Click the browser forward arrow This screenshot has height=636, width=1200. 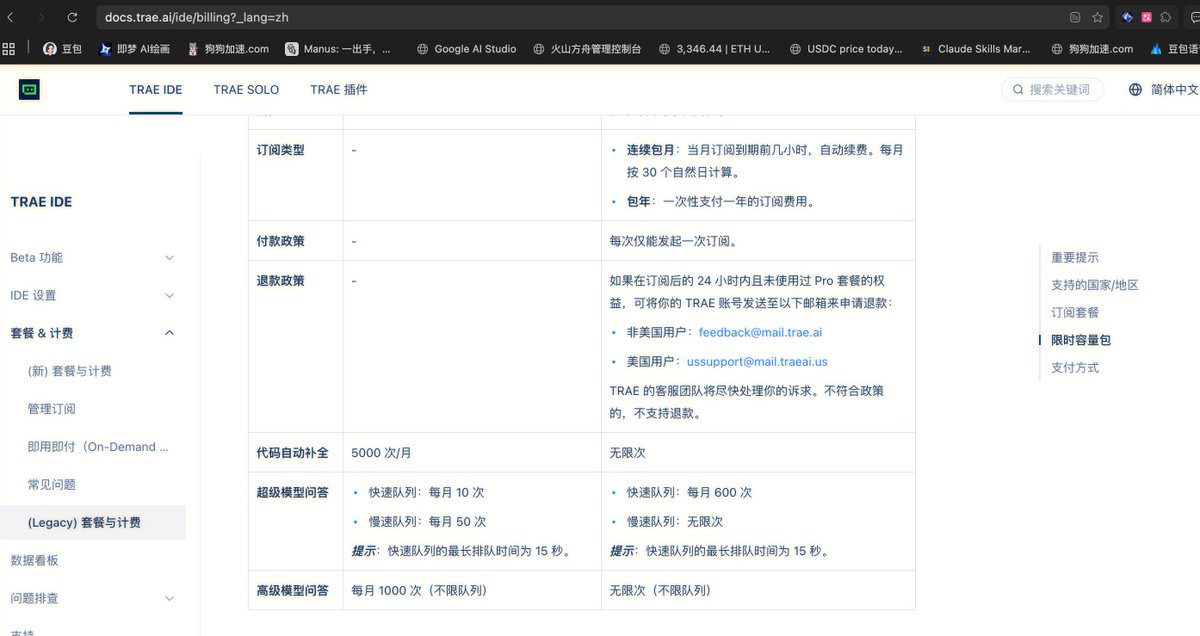click(x=41, y=17)
